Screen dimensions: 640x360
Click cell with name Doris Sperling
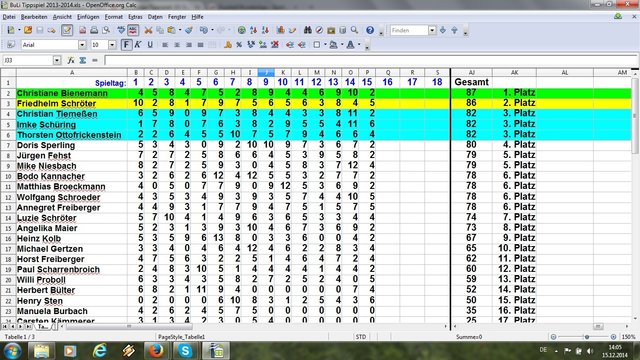click(x=72, y=145)
